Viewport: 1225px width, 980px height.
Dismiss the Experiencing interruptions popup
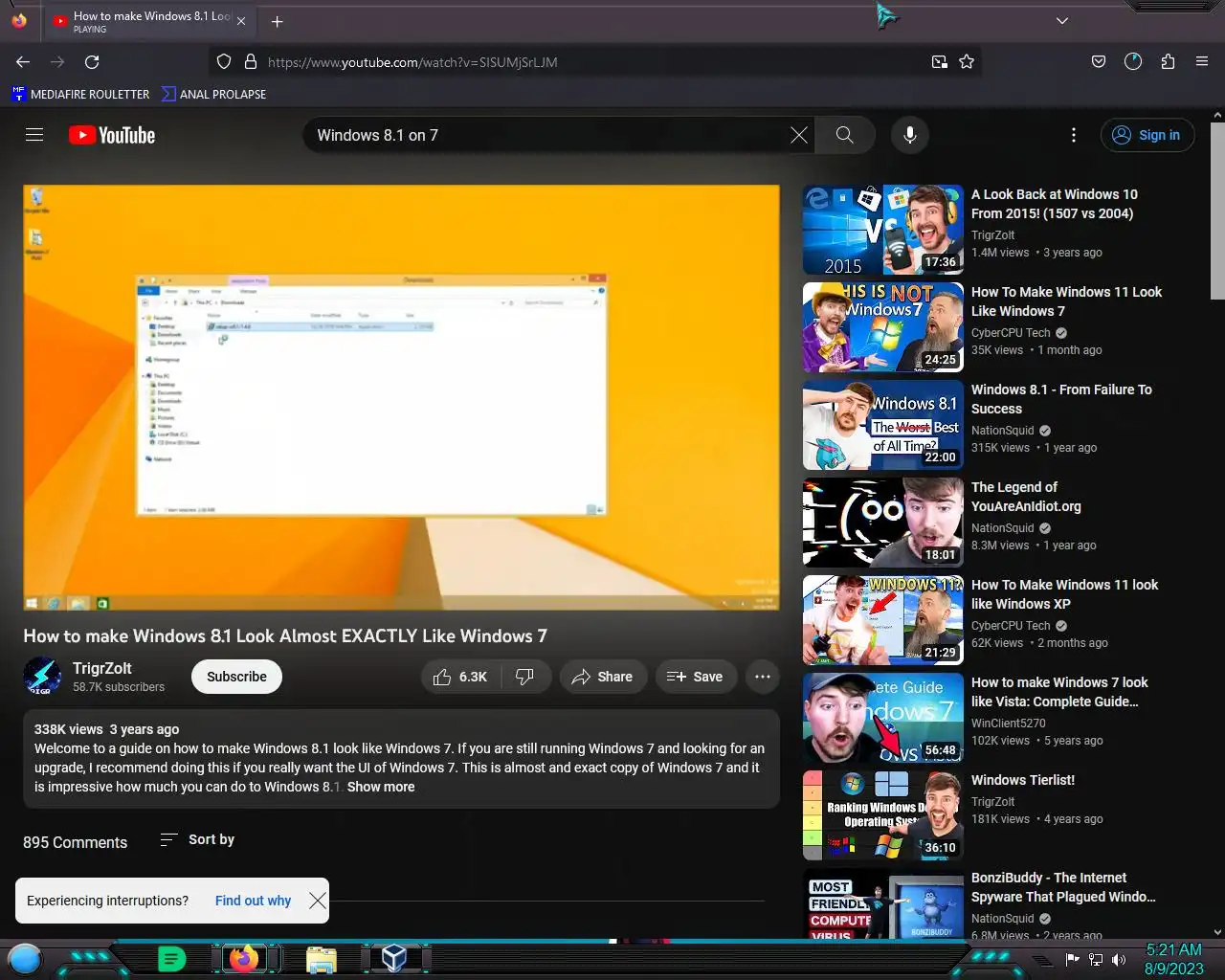318,901
